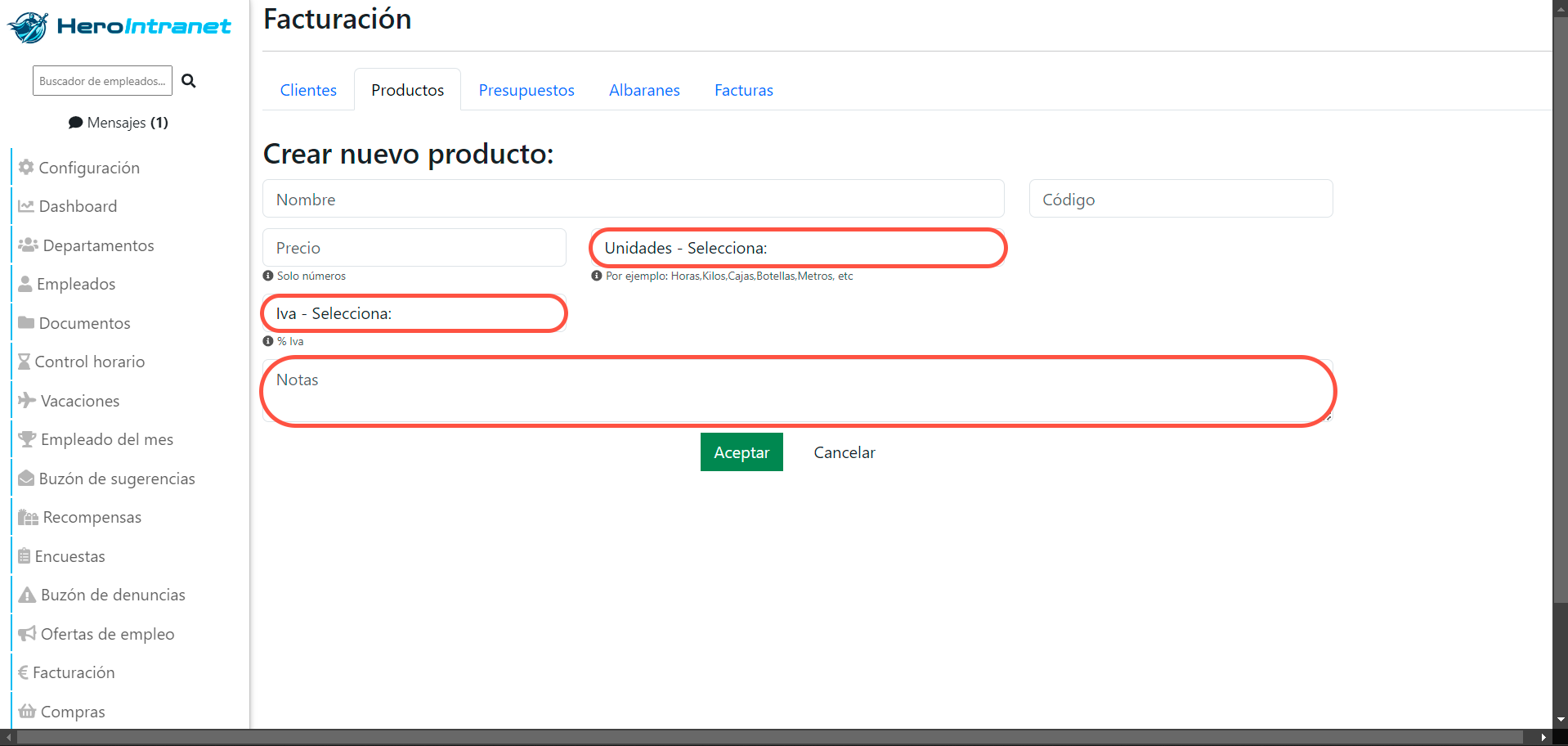This screenshot has width=1568, height=746.
Task: Go to the Albaranes tab
Action: click(644, 90)
